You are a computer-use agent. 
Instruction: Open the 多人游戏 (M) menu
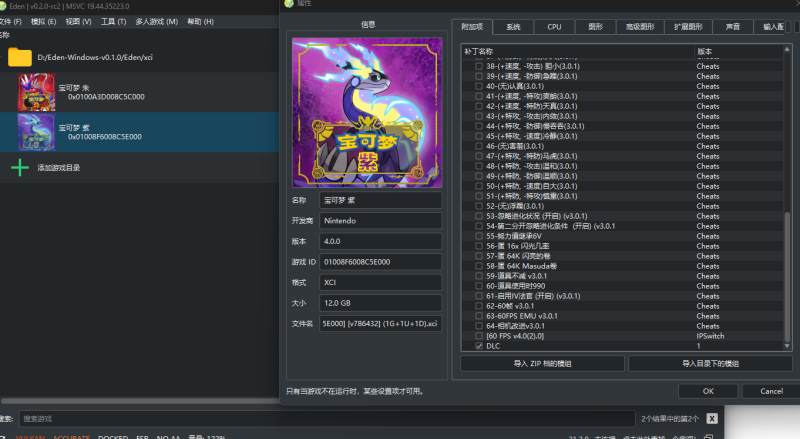pyautogui.click(x=157, y=21)
